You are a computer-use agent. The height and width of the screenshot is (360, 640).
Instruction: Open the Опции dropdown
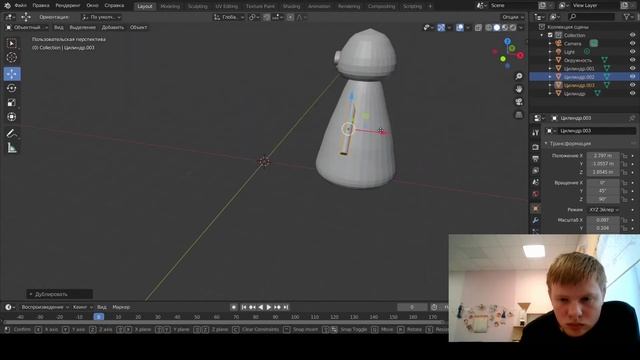point(513,17)
